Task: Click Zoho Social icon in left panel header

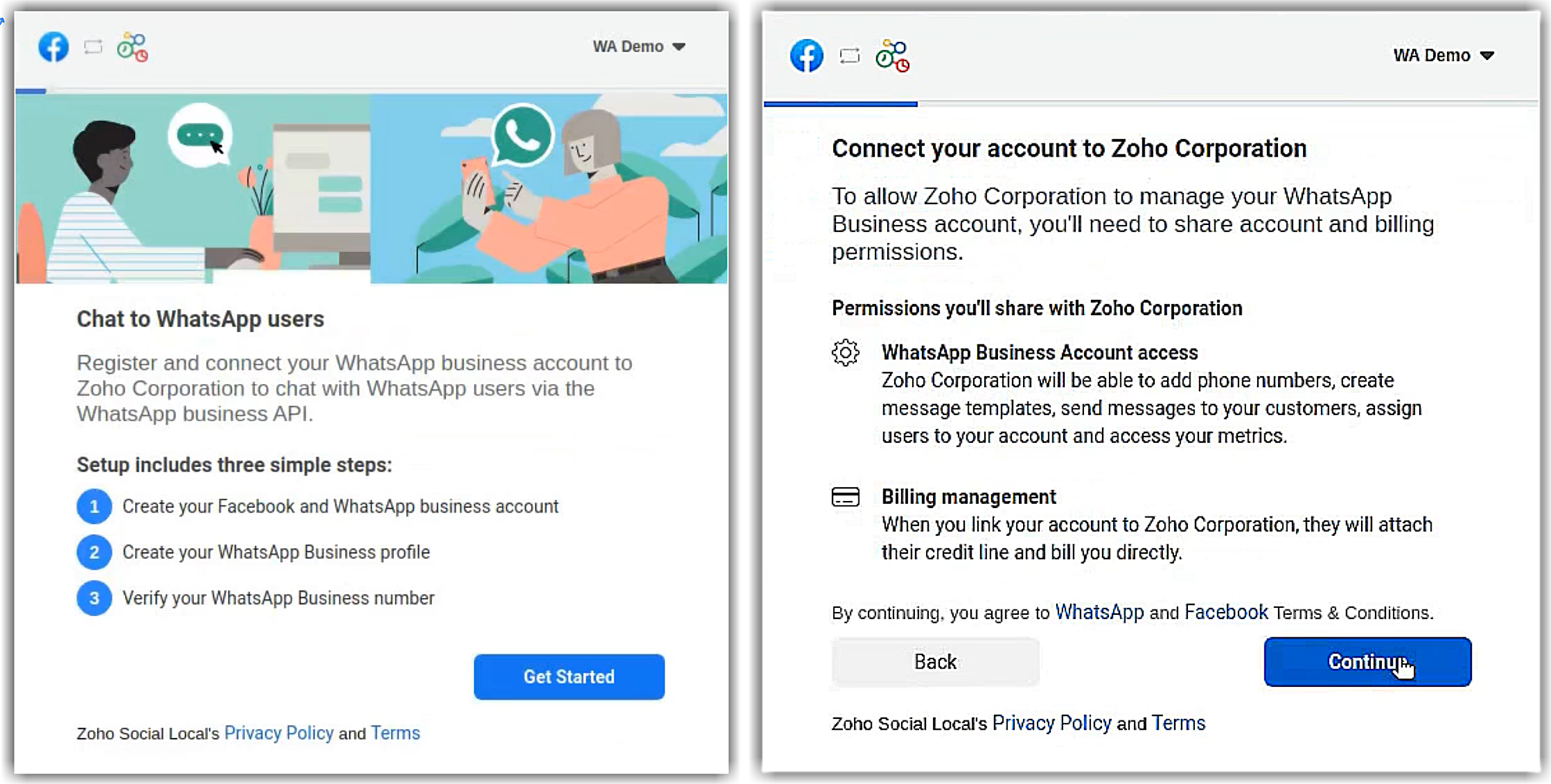Action: 133,47
